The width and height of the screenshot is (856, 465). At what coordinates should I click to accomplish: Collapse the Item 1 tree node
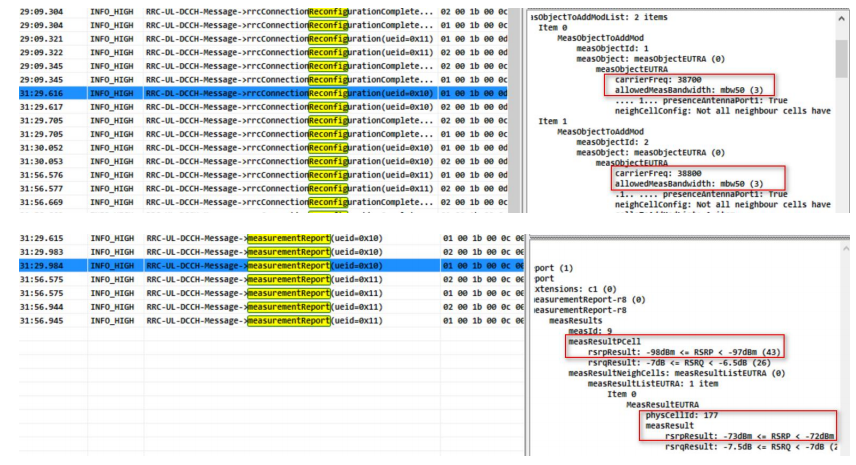click(547, 121)
